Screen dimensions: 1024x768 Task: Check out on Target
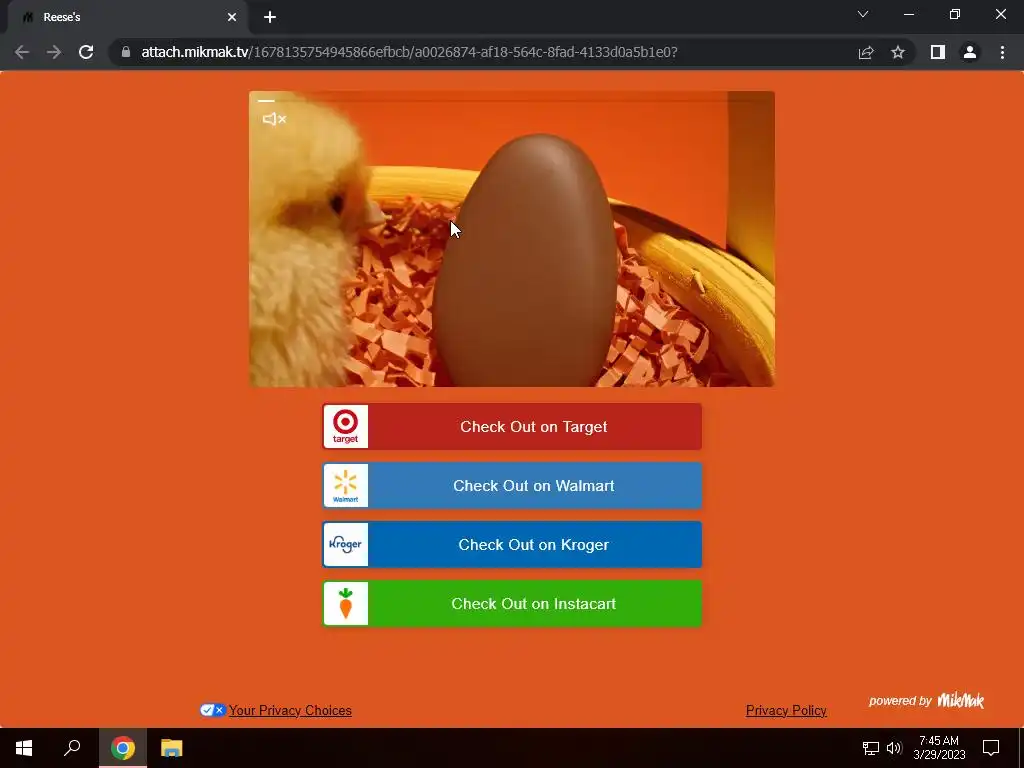point(512,426)
